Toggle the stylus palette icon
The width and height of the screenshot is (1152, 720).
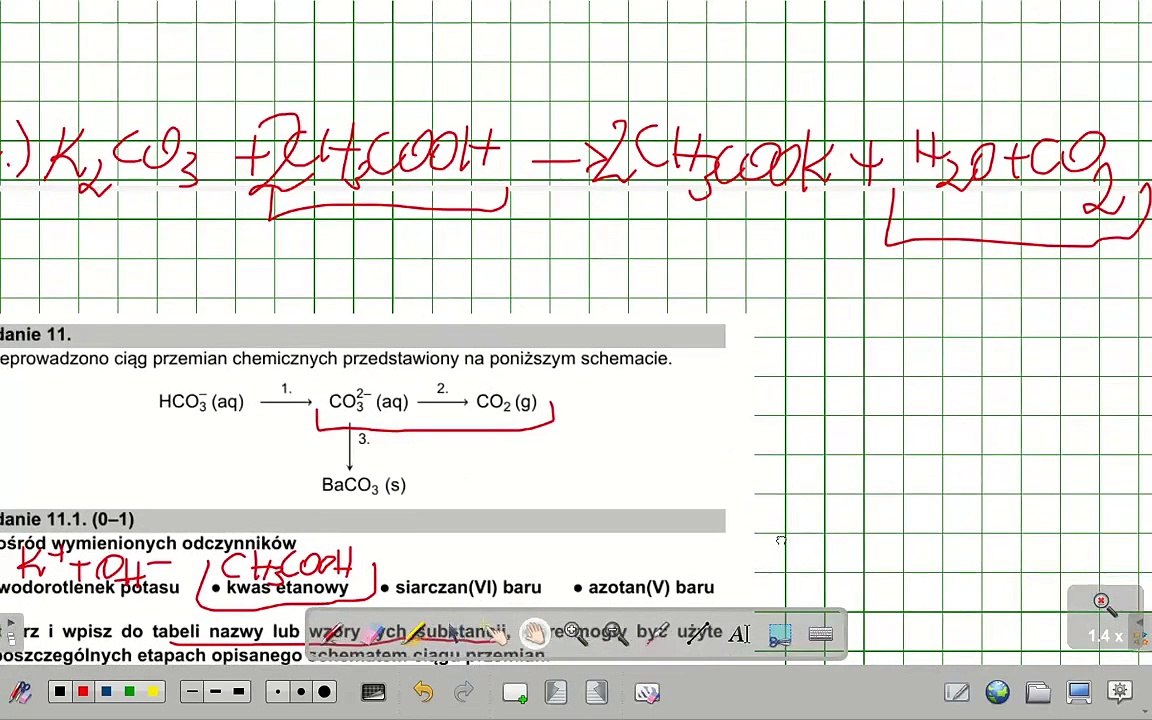pyautogui.click(x=19, y=691)
